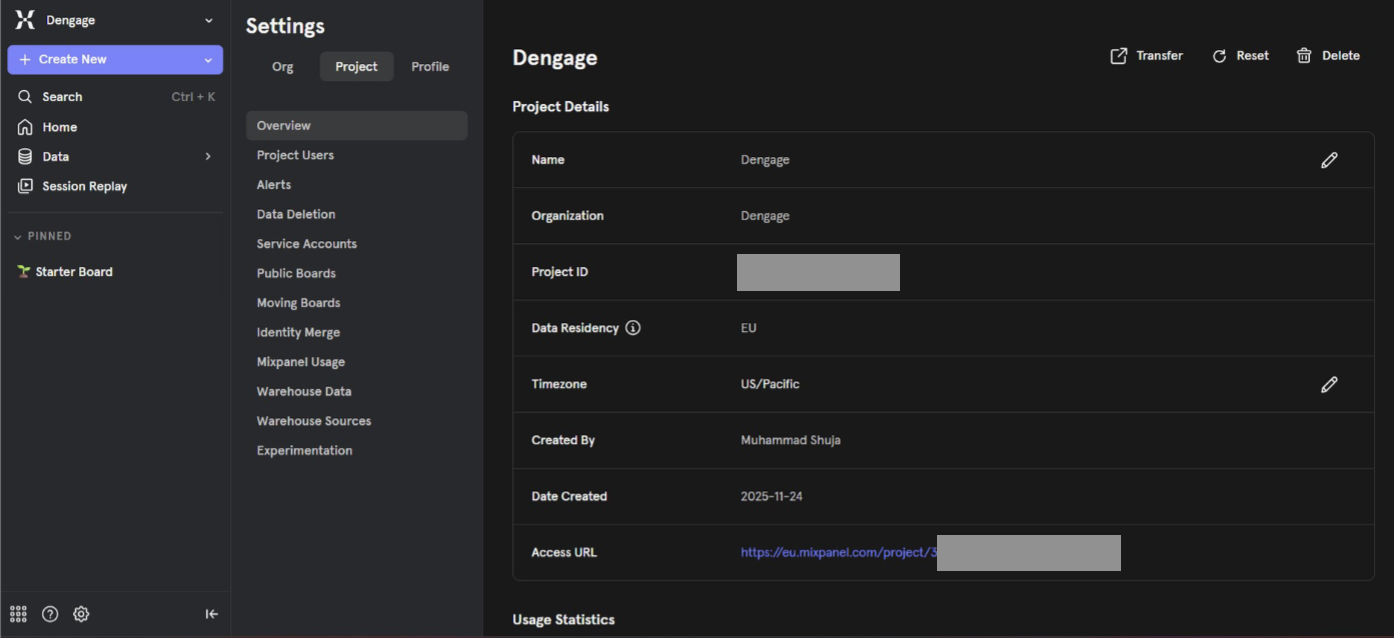
Task: Click the Mixpanel logo icon
Action: (25, 20)
